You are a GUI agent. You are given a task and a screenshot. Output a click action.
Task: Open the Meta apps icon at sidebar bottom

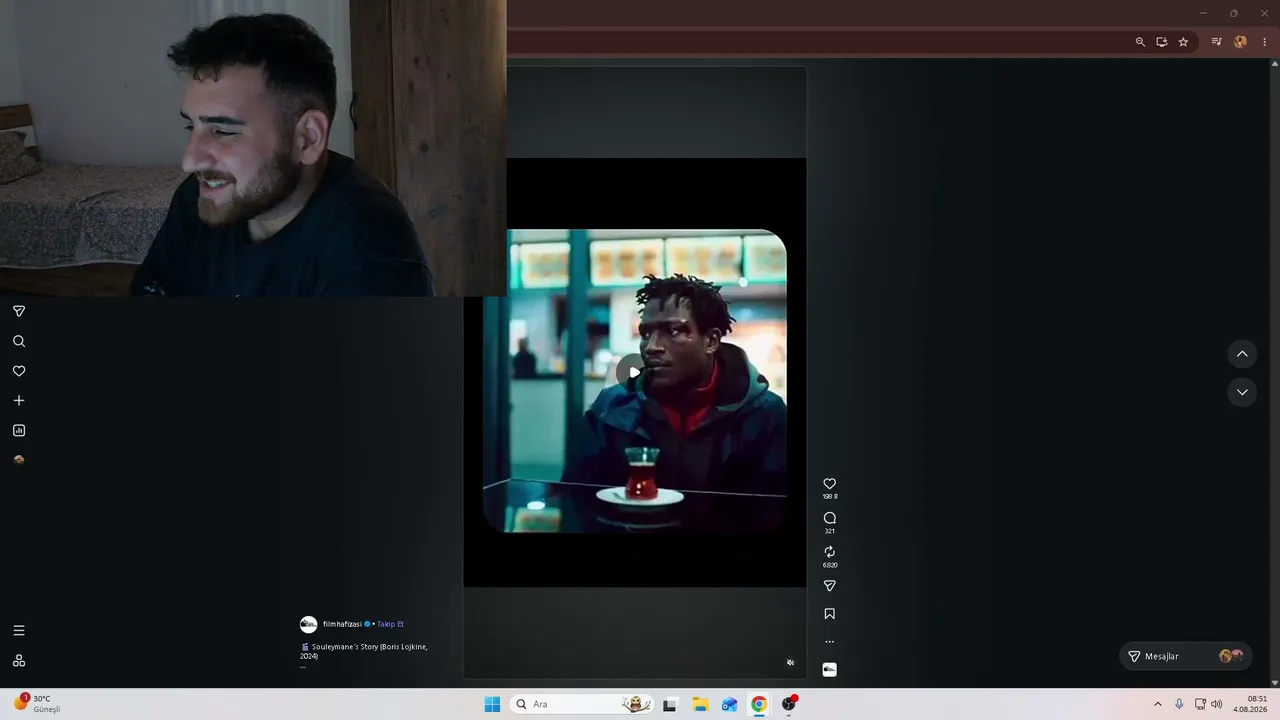pos(19,661)
